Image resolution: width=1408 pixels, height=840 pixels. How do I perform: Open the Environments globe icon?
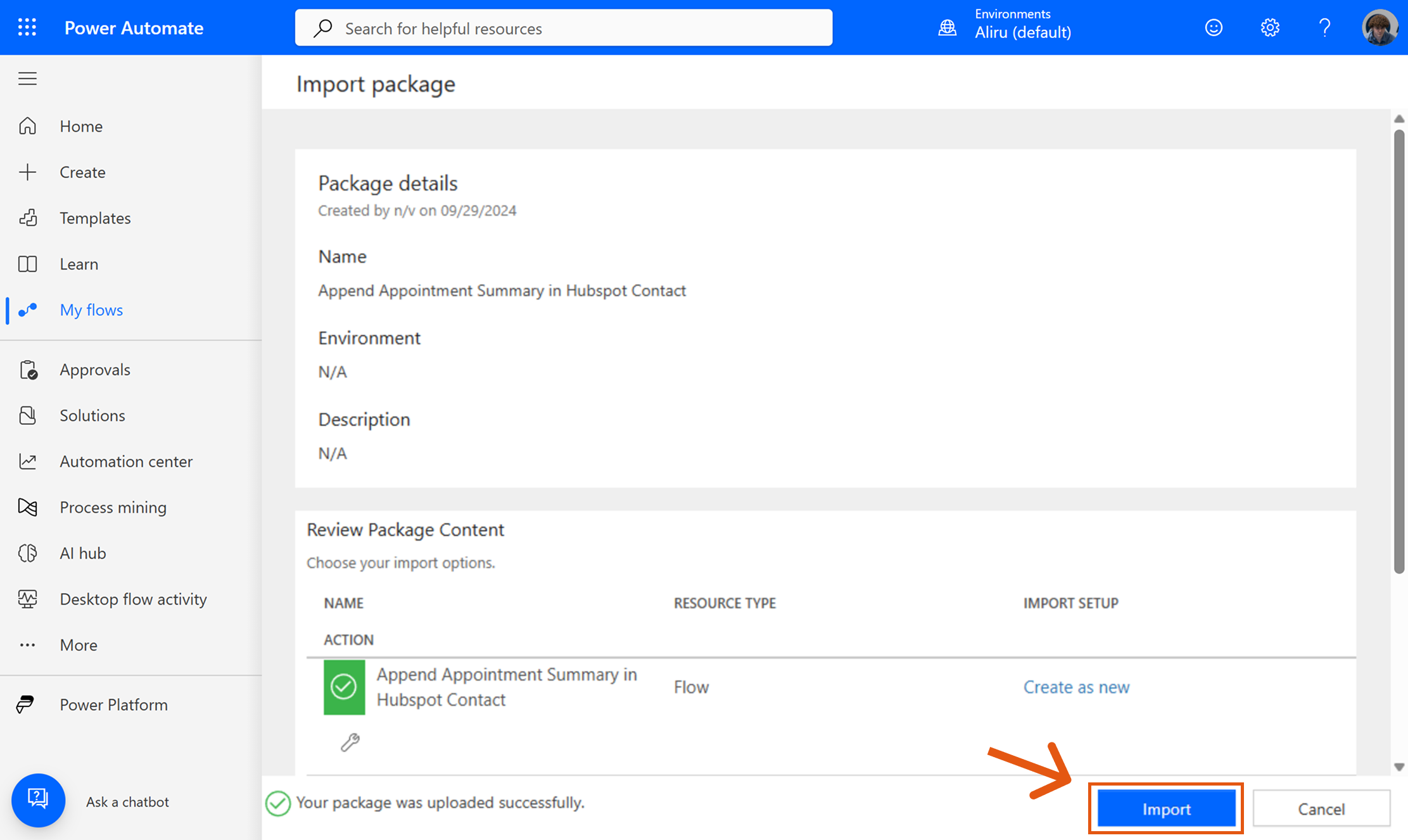947,28
